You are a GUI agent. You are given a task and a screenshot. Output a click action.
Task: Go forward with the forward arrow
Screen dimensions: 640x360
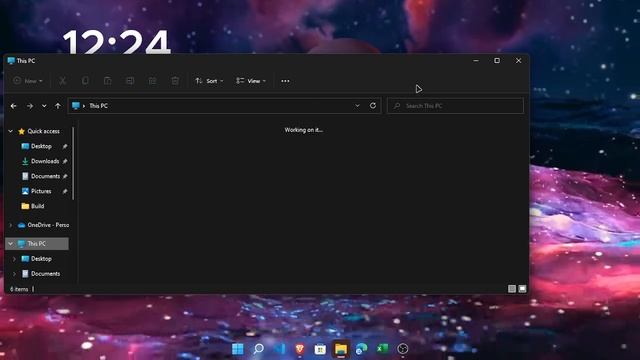click(x=30, y=106)
